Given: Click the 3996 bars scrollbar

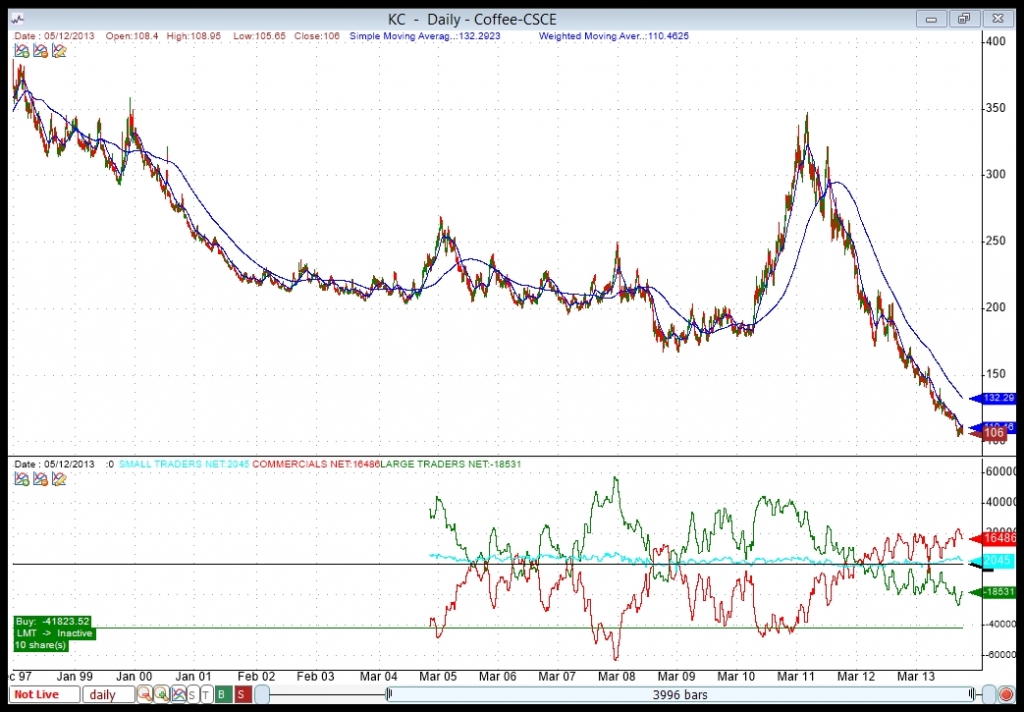Looking at the screenshot, I should tap(680, 694).
